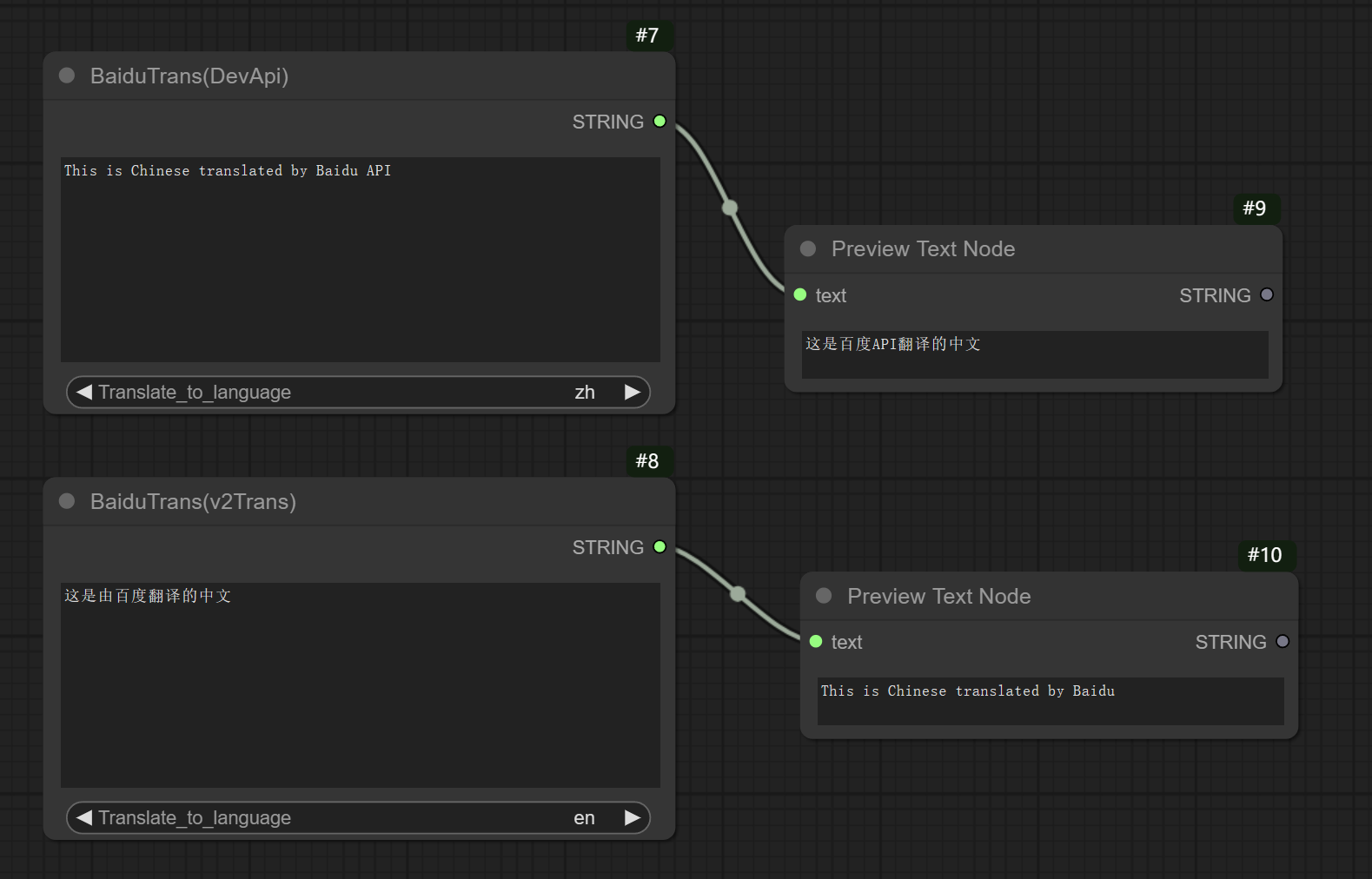Screen dimensions: 1372x879
Task: Click text input port of Preview Text Node #10
Action: (816, 642)
